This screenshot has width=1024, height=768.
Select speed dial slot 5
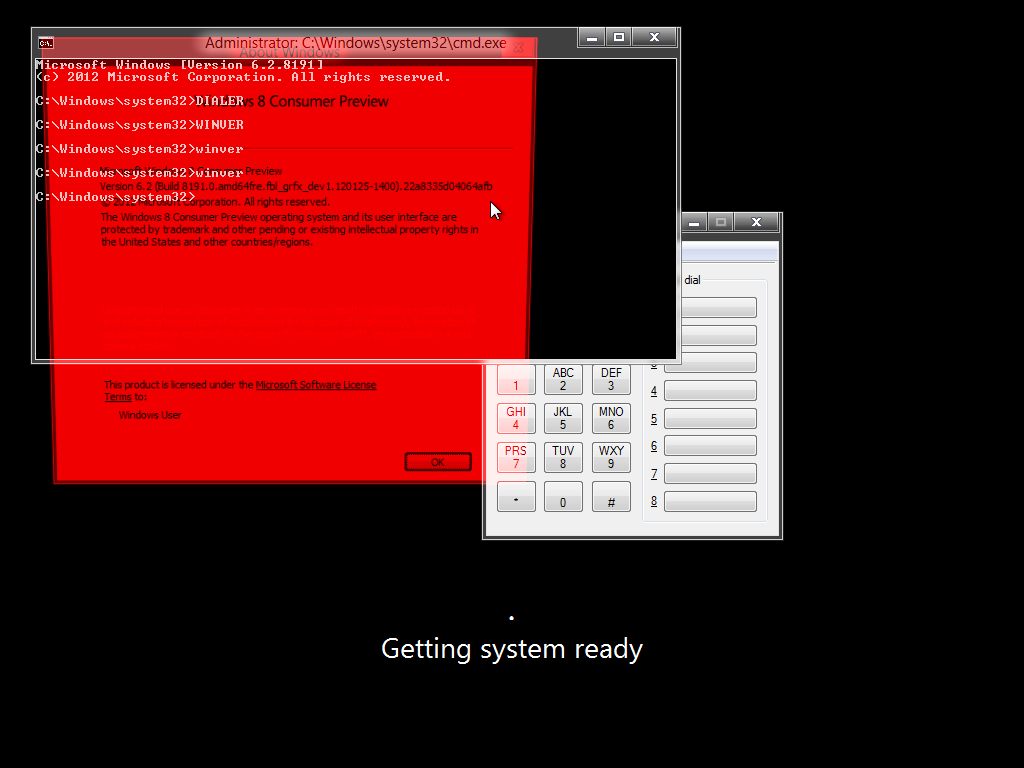pos(711,419)
